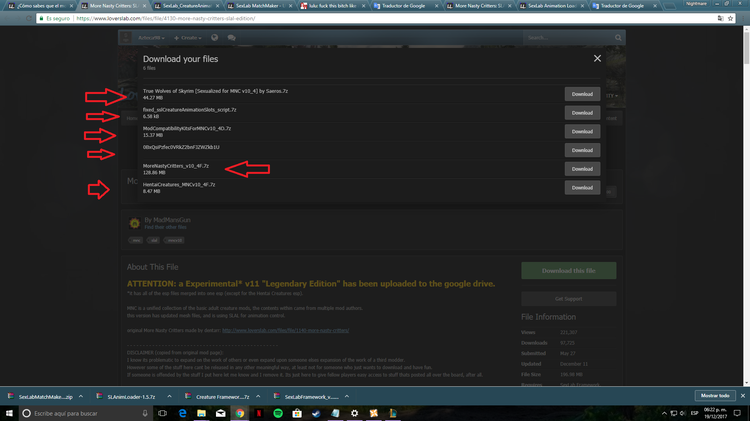Viewport: 750px width, 421px height.
Task: Click the network tray icon
Action: pos(673,413)
